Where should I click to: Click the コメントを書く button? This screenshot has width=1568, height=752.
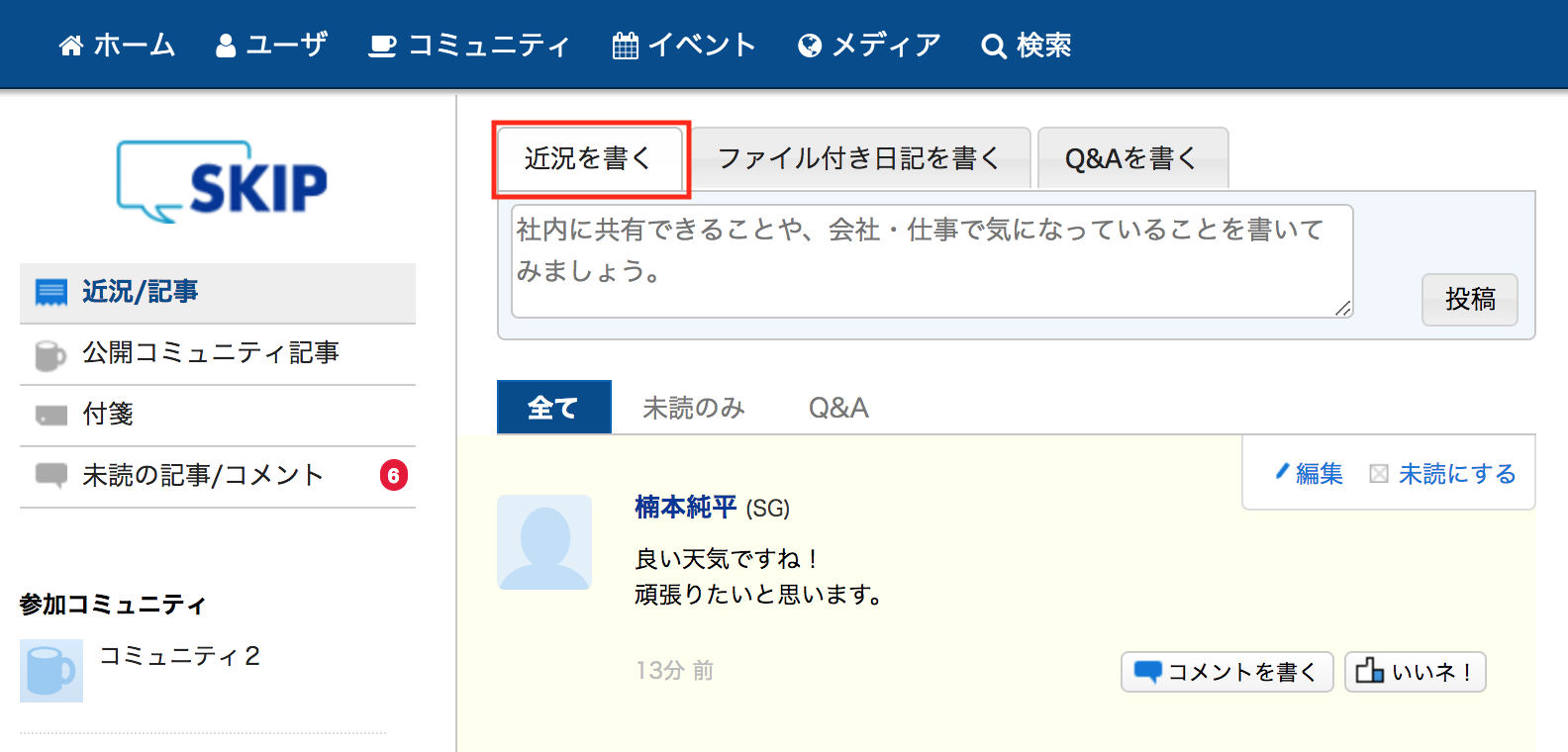(x=1226, y=672)
